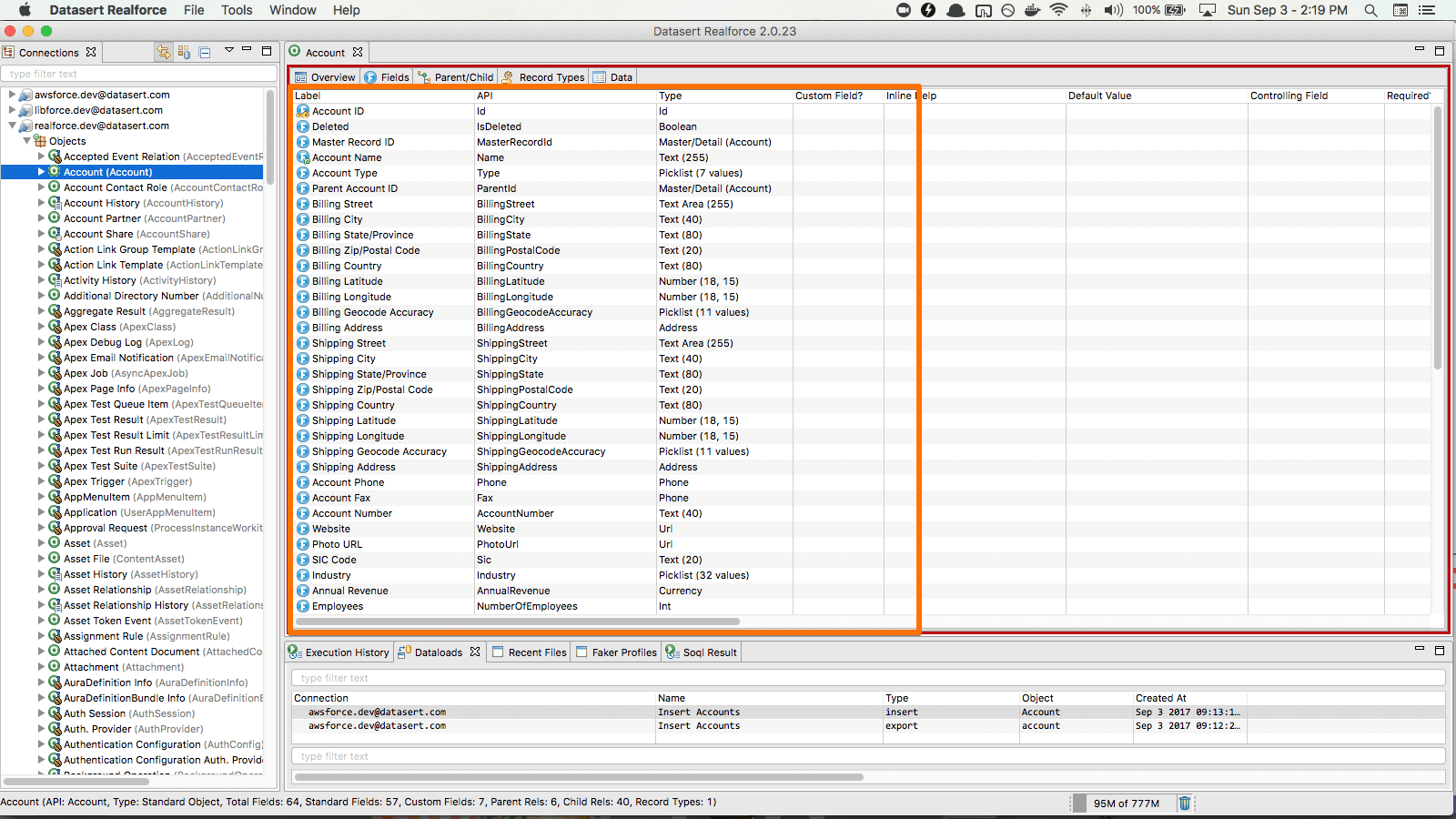Image resolution: width=1456 pixels, height=819 pixels.
Task: Open the Tools menu
Action: click(237, 10)
